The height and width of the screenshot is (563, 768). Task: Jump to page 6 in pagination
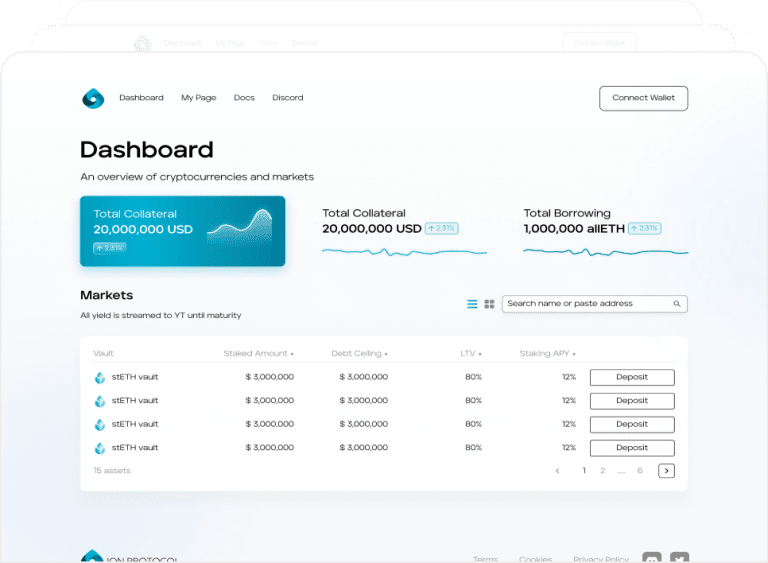(x=640, y=471)
